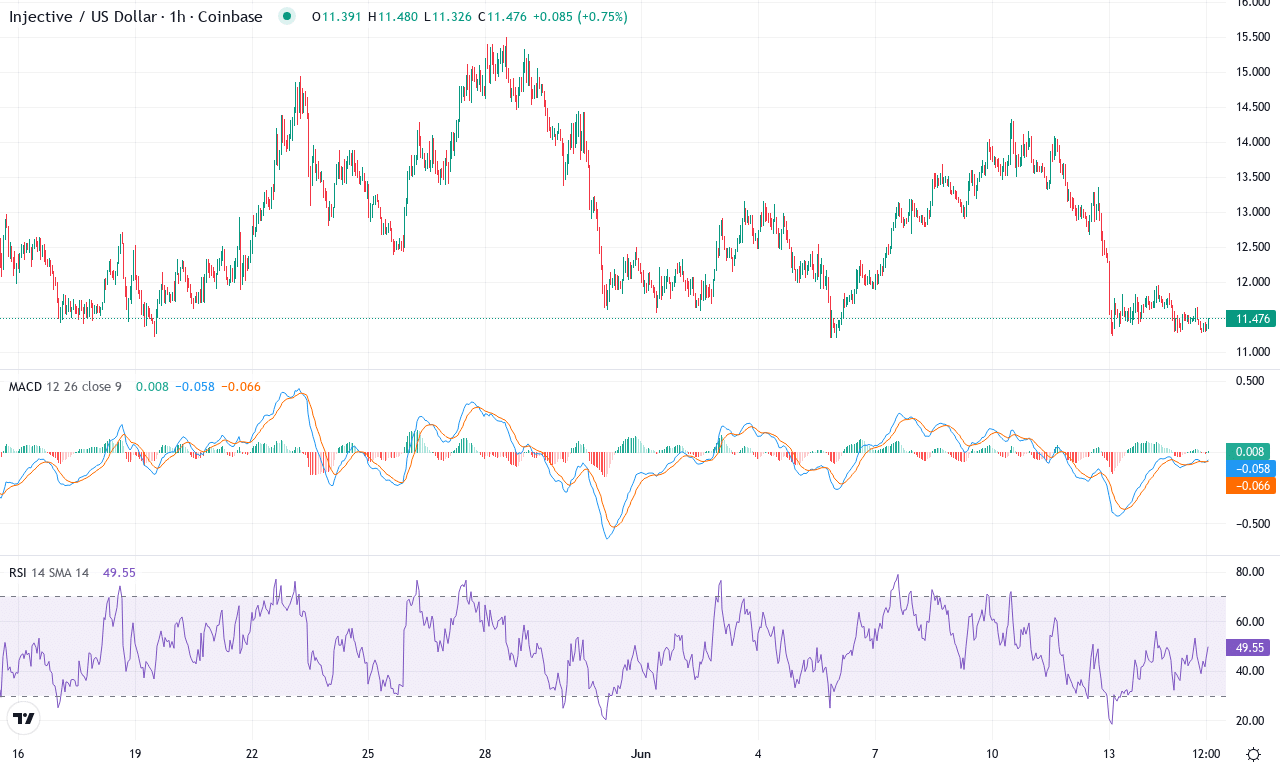Click the current price label 11.476
This screenshot has height=768, width=1280.
(1252, 319)
